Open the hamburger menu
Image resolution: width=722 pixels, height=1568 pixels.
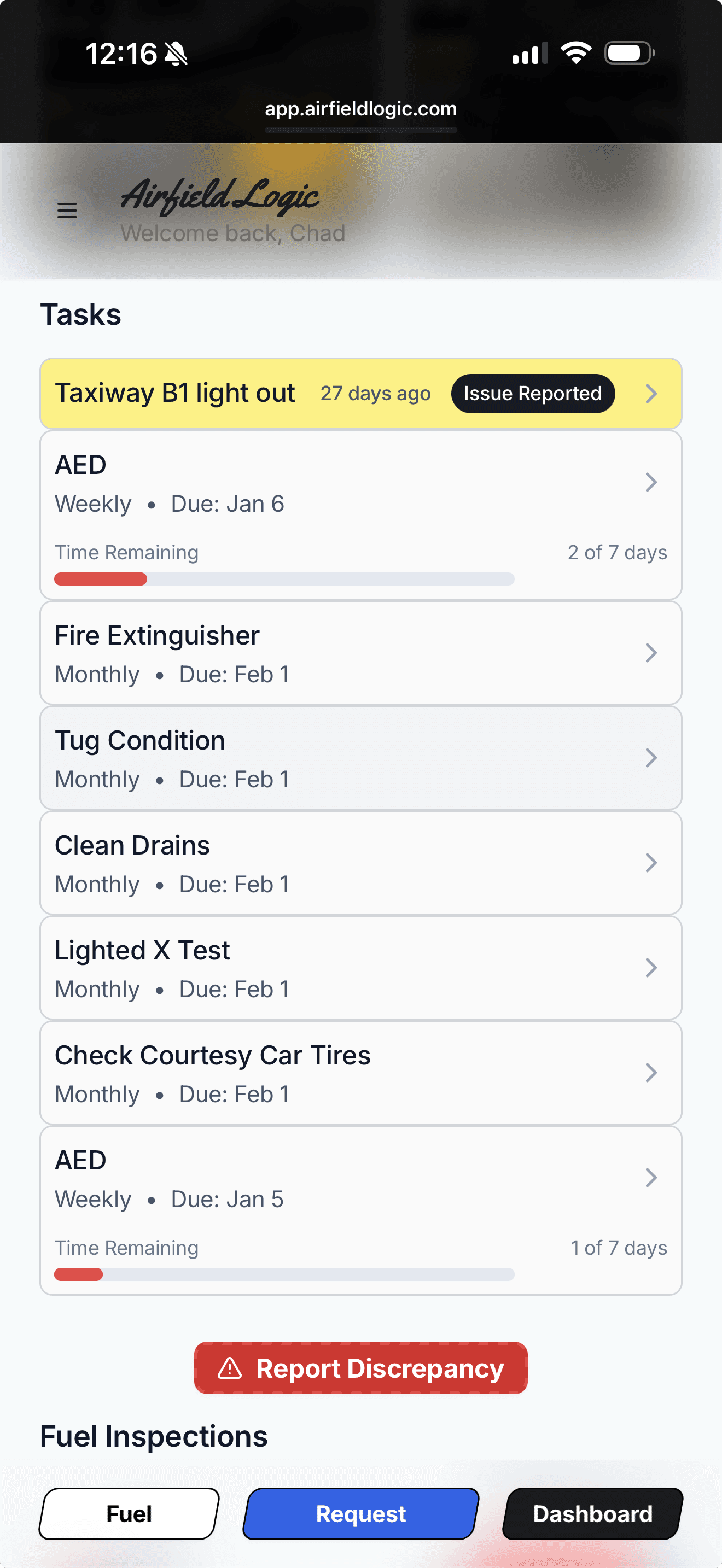pyautogui.click(x=67, y=210)
